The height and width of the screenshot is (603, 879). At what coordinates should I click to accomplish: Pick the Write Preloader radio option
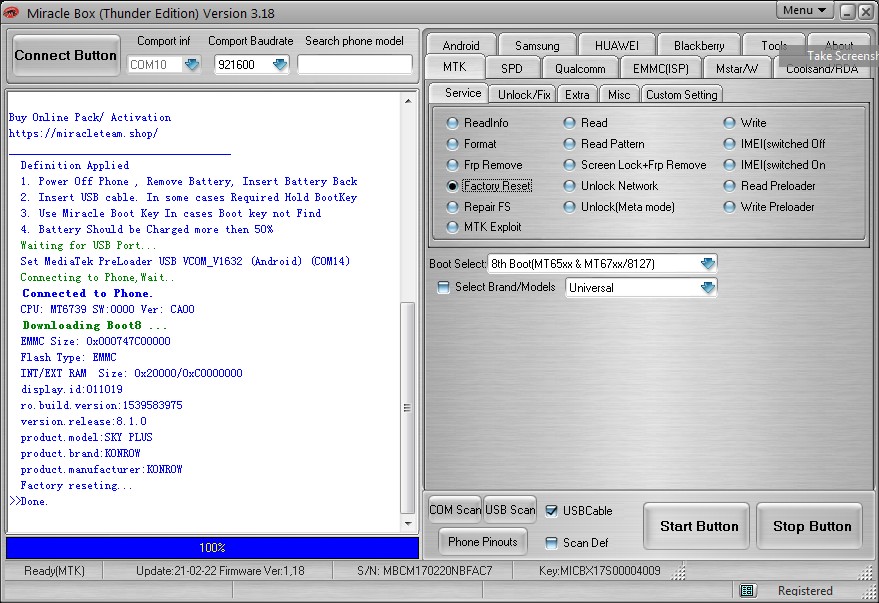tap(731, 207)
